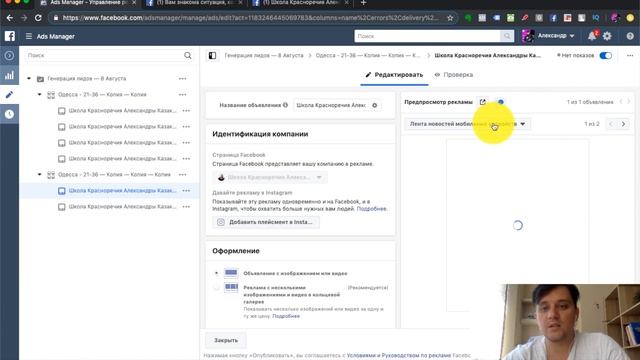Switch to the Проверка tab

(x=454, y=75)
